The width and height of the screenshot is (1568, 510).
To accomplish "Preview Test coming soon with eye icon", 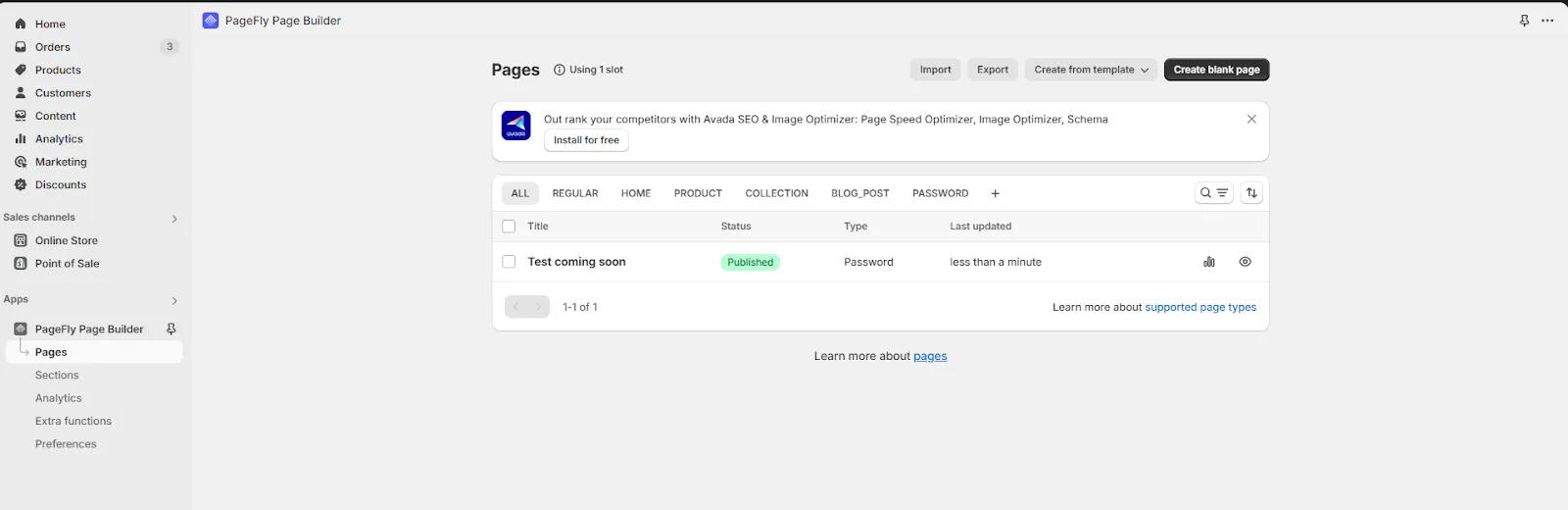I will click(x=1246, y=262).
